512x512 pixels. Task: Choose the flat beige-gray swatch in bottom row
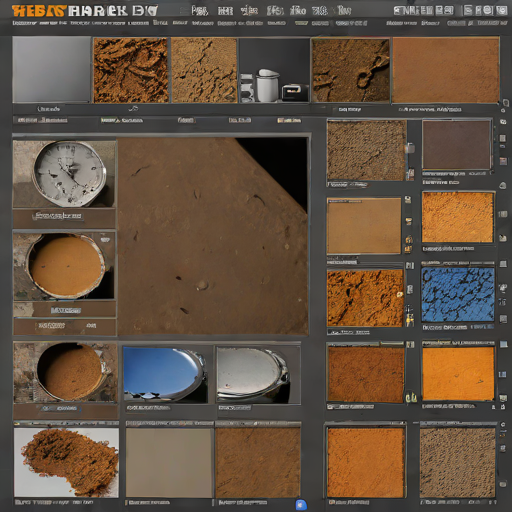pyautogui.click(x=169, y=463)
